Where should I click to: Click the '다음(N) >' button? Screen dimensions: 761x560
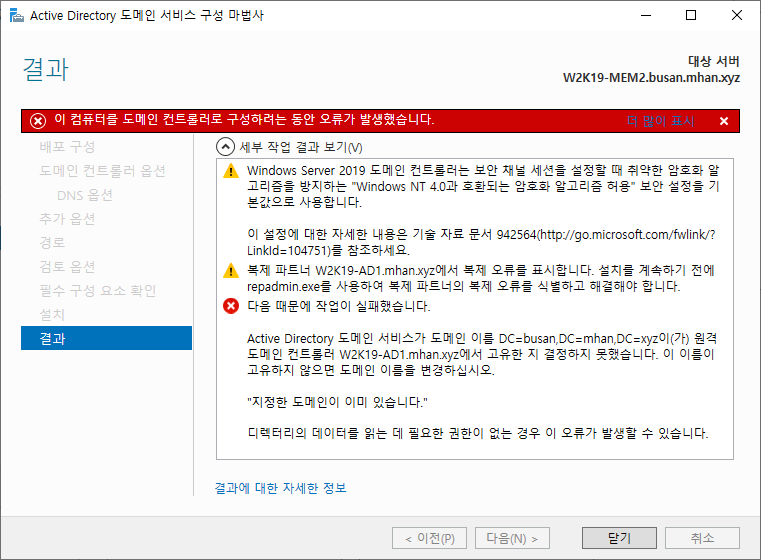[x=512, y=538]
